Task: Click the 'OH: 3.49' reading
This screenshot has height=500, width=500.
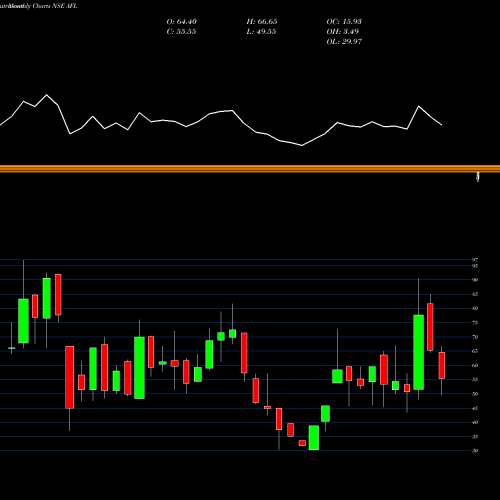Action: (x=343, y=32)
